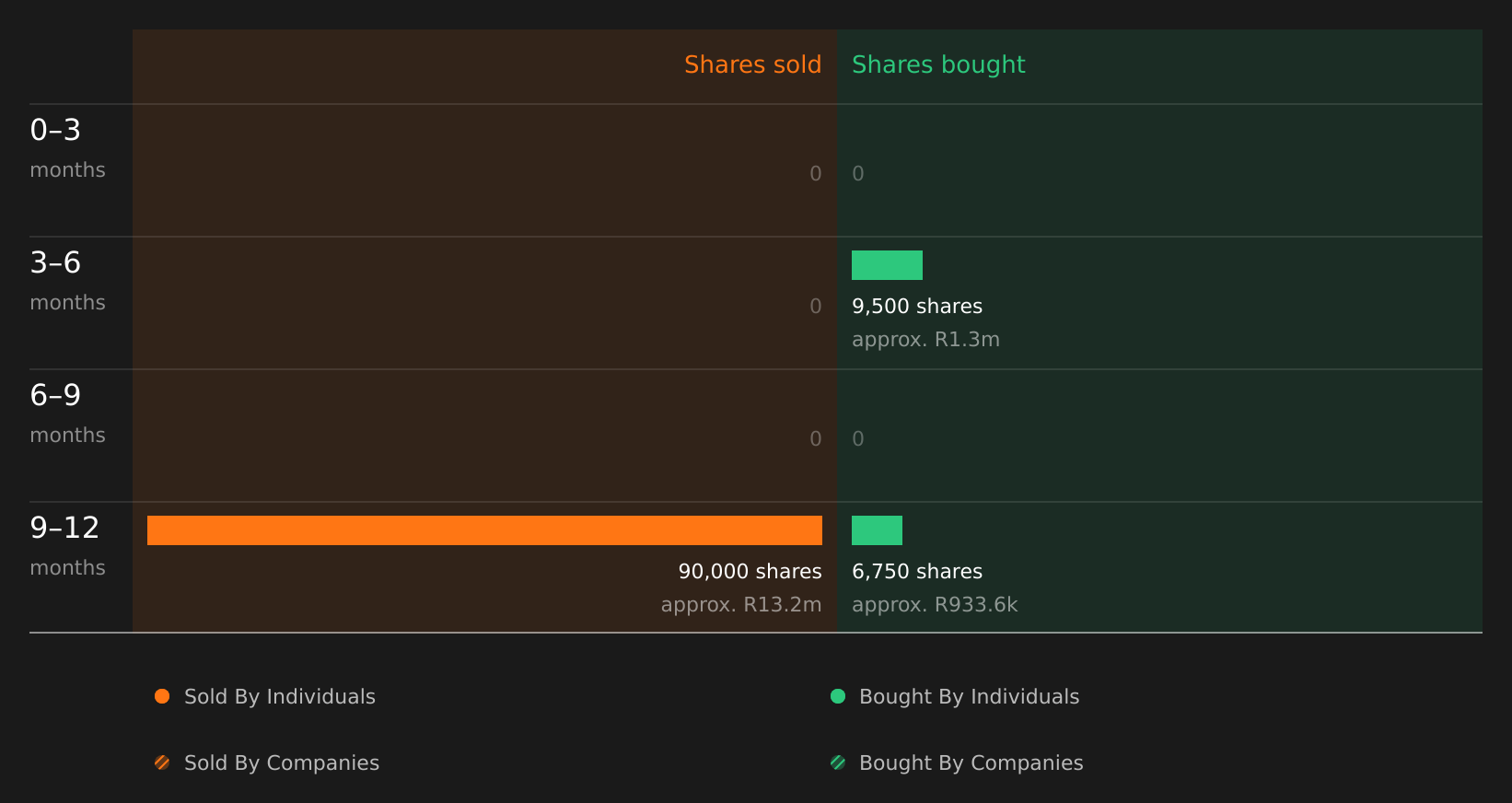The height and width of the screenshot is (803, 1512).
Task: Click the 3–6 months row label
Action: pos(67,281)
